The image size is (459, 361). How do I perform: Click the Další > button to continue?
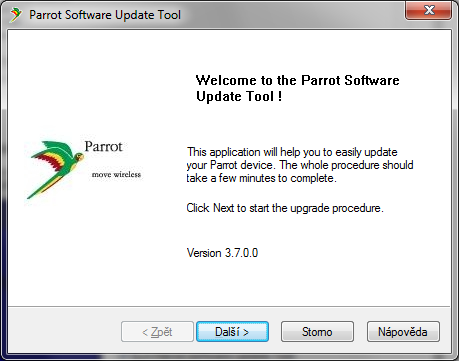232,331
